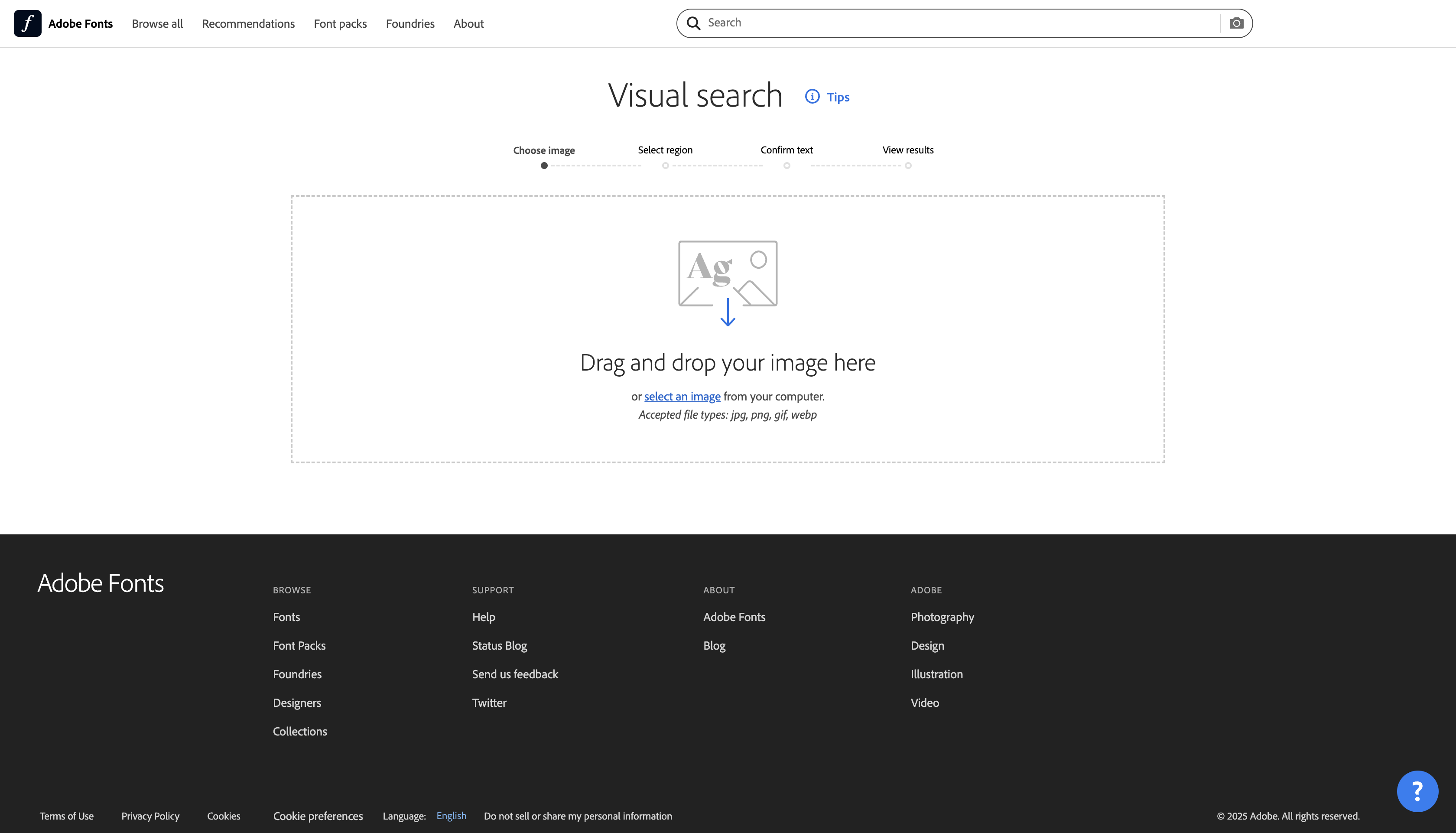
Task: Open Send us feedback under Support
Action: [515, 674]
